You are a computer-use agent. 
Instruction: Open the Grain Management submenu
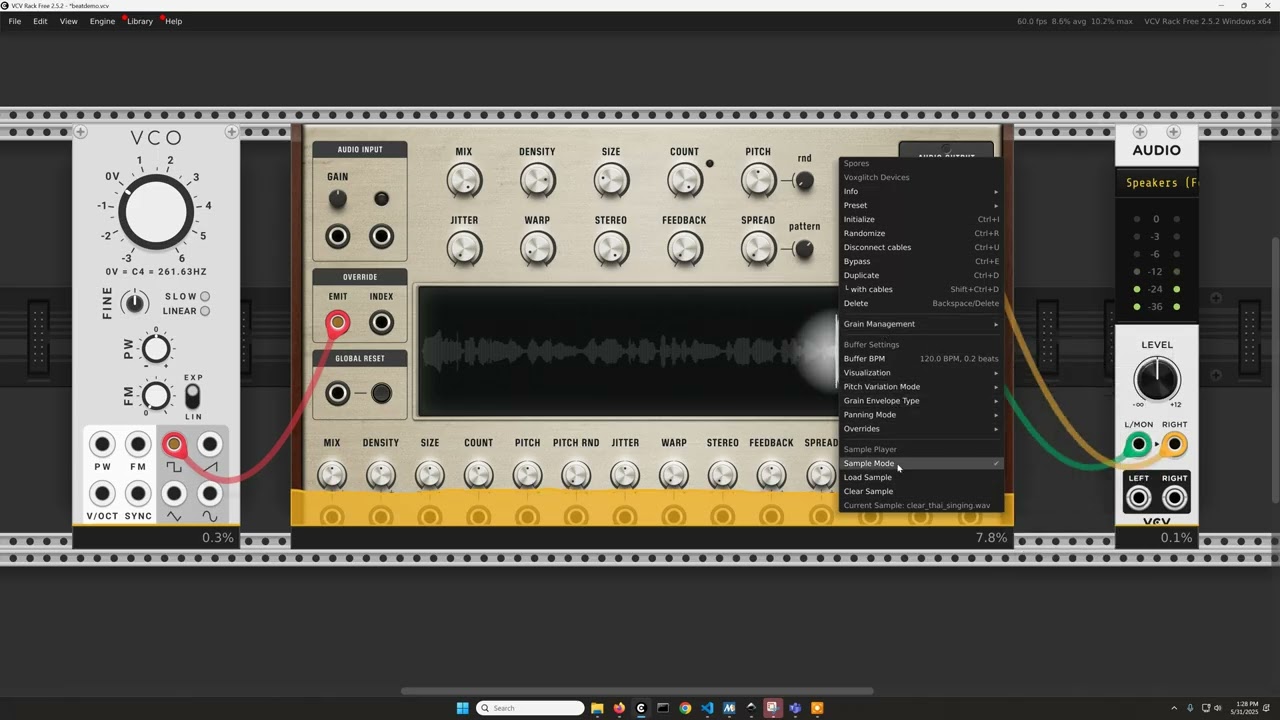click(920, 324)
